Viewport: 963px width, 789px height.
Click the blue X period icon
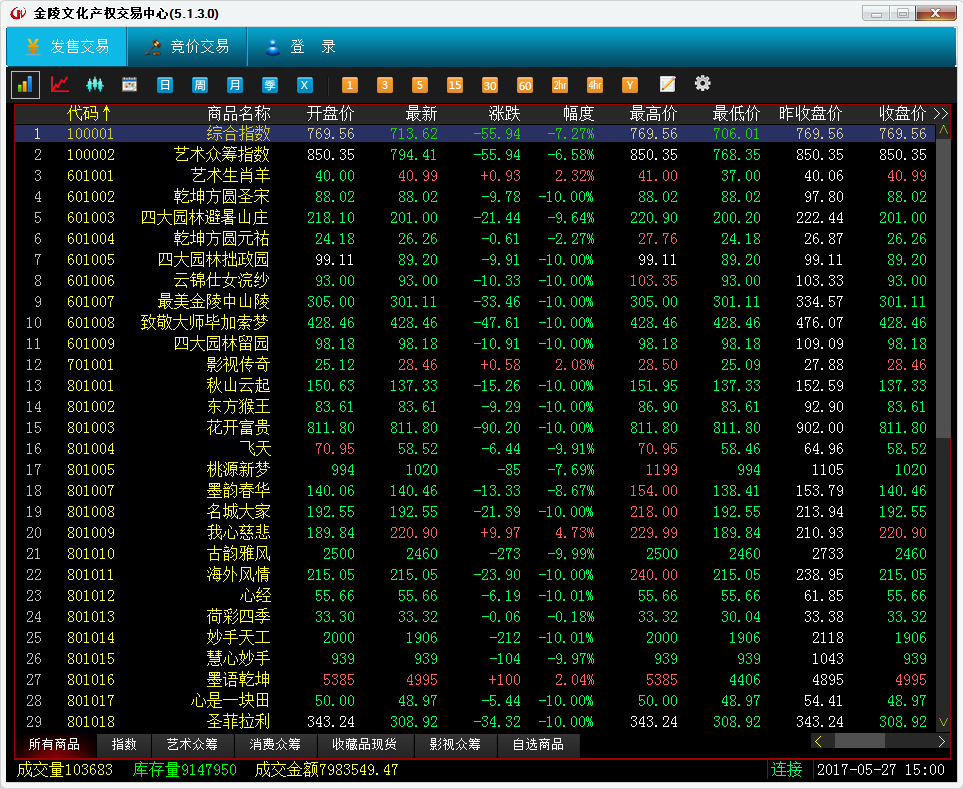[305, 85]
